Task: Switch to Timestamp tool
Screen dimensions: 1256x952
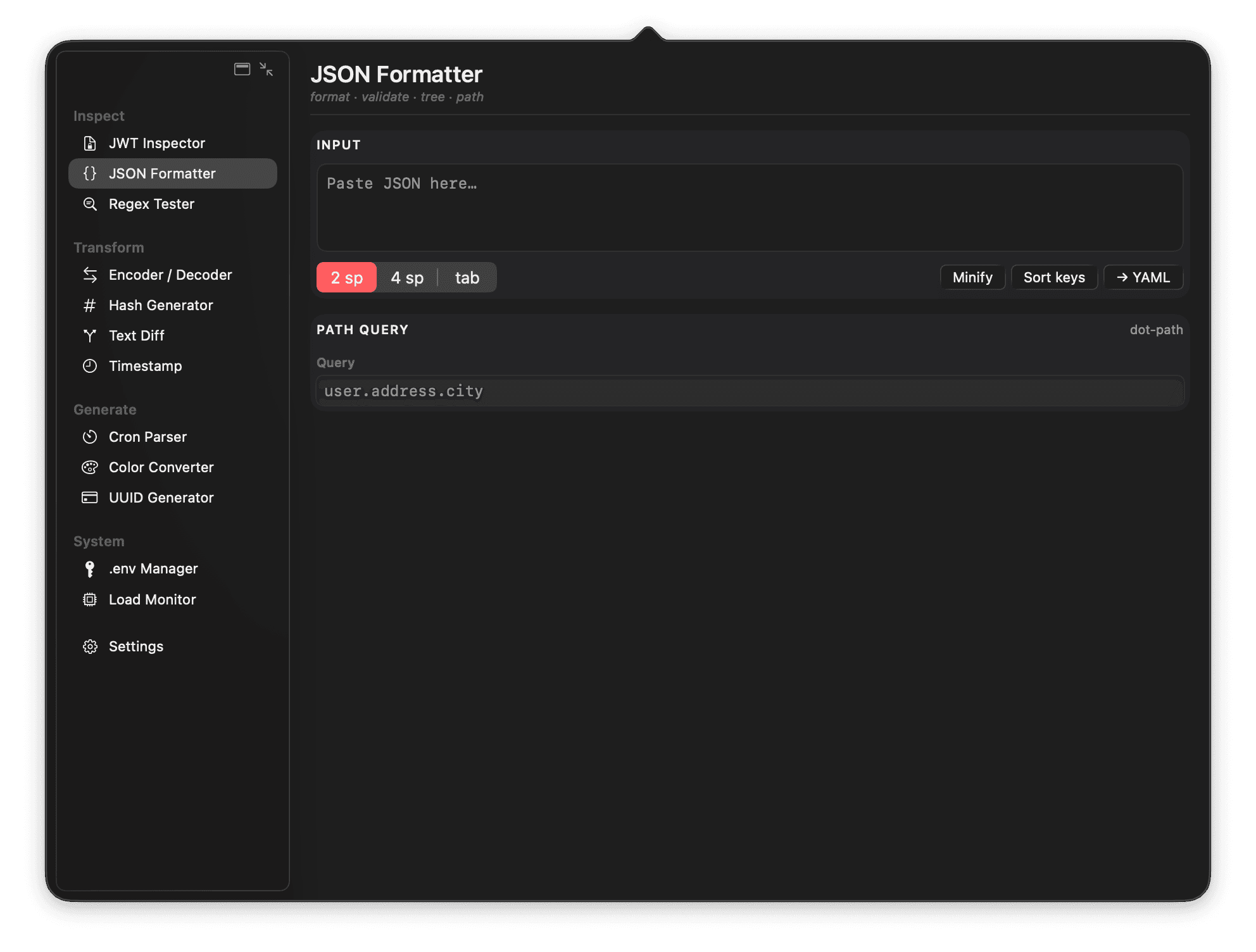Action: click(173, 366)
